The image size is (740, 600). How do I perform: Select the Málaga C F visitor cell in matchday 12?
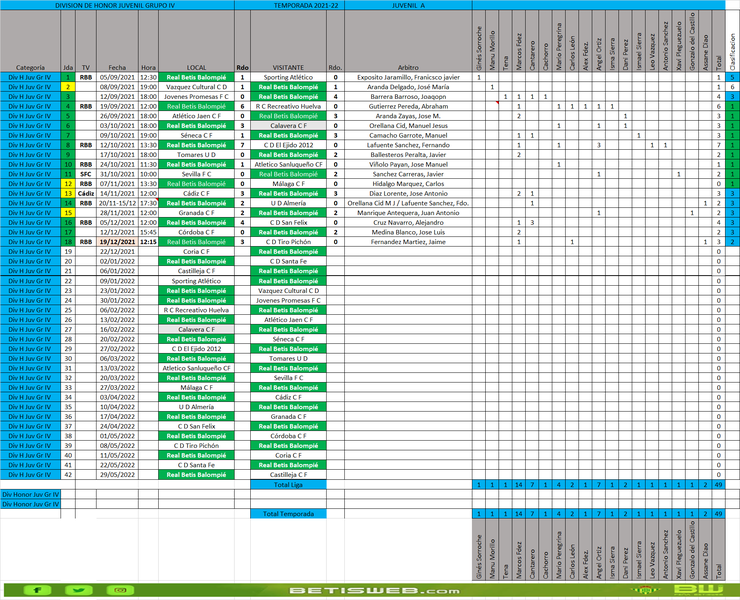(x=288, y=184)
